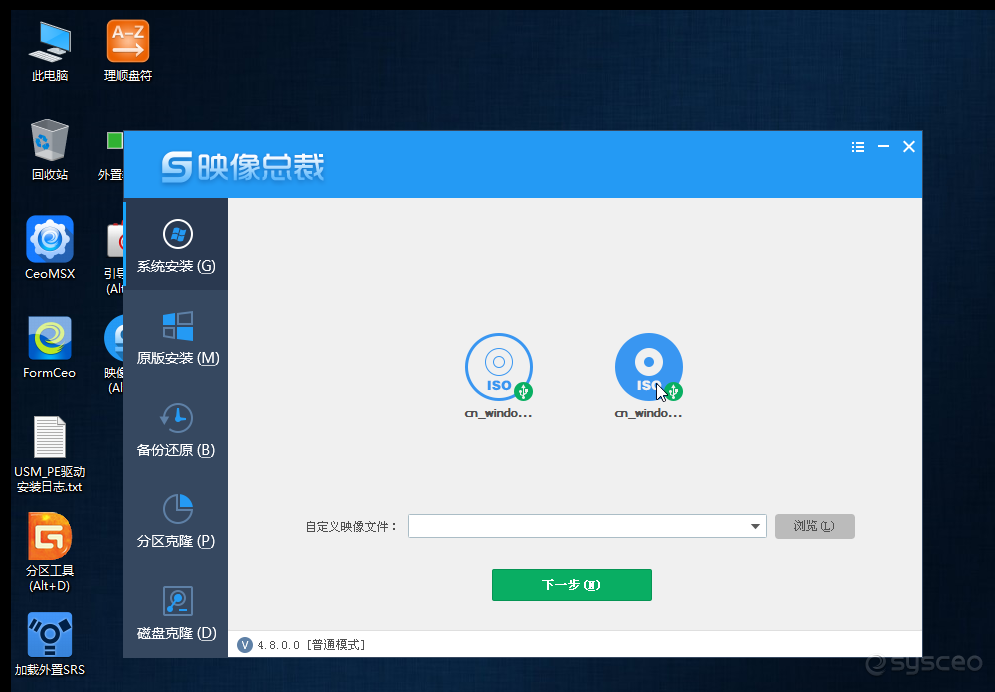The height and width of the screenshot is (692, 995).
Task: Open the 理顺盘符 A-Z desktop icon
Action: tap(128, 51)
